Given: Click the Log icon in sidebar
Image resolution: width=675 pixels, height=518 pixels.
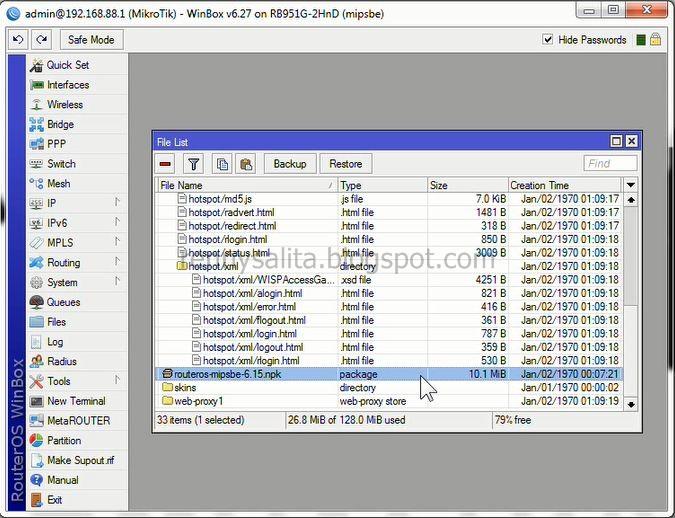Looking at the screenshot, I should tap(37, 342).
